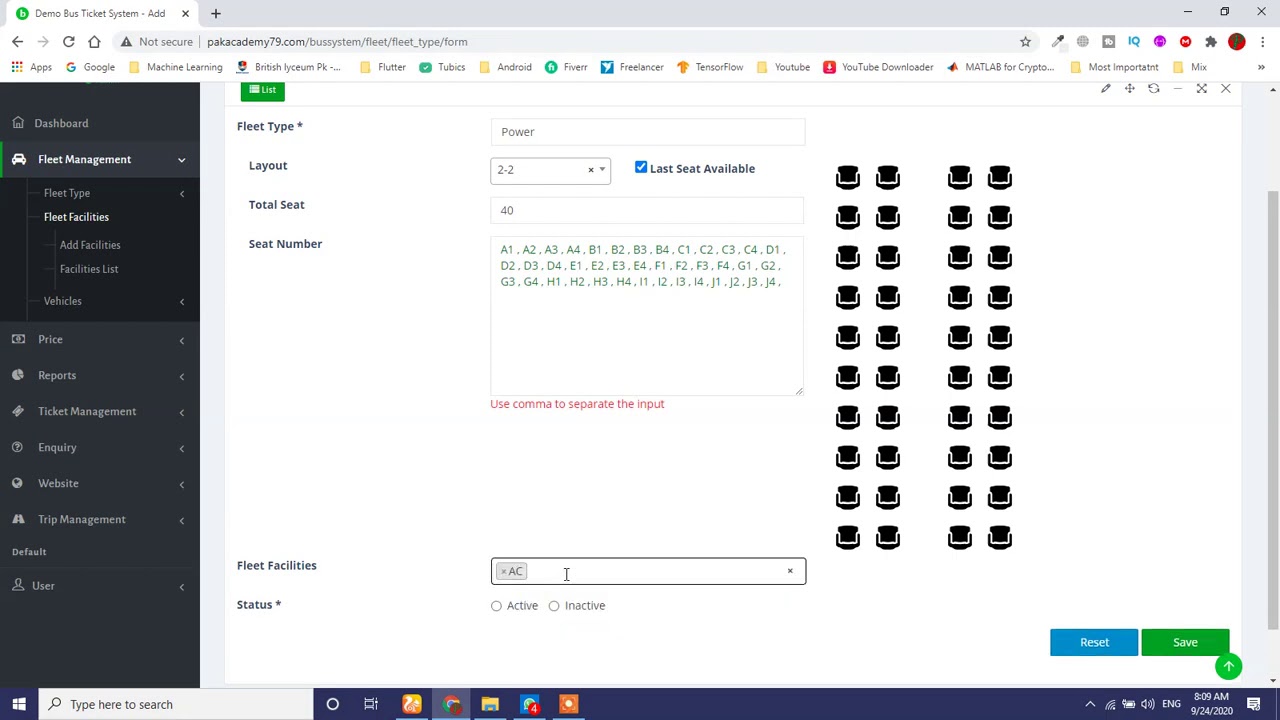
Task: Click the Price money icon in sidebar
Action: 18,339
